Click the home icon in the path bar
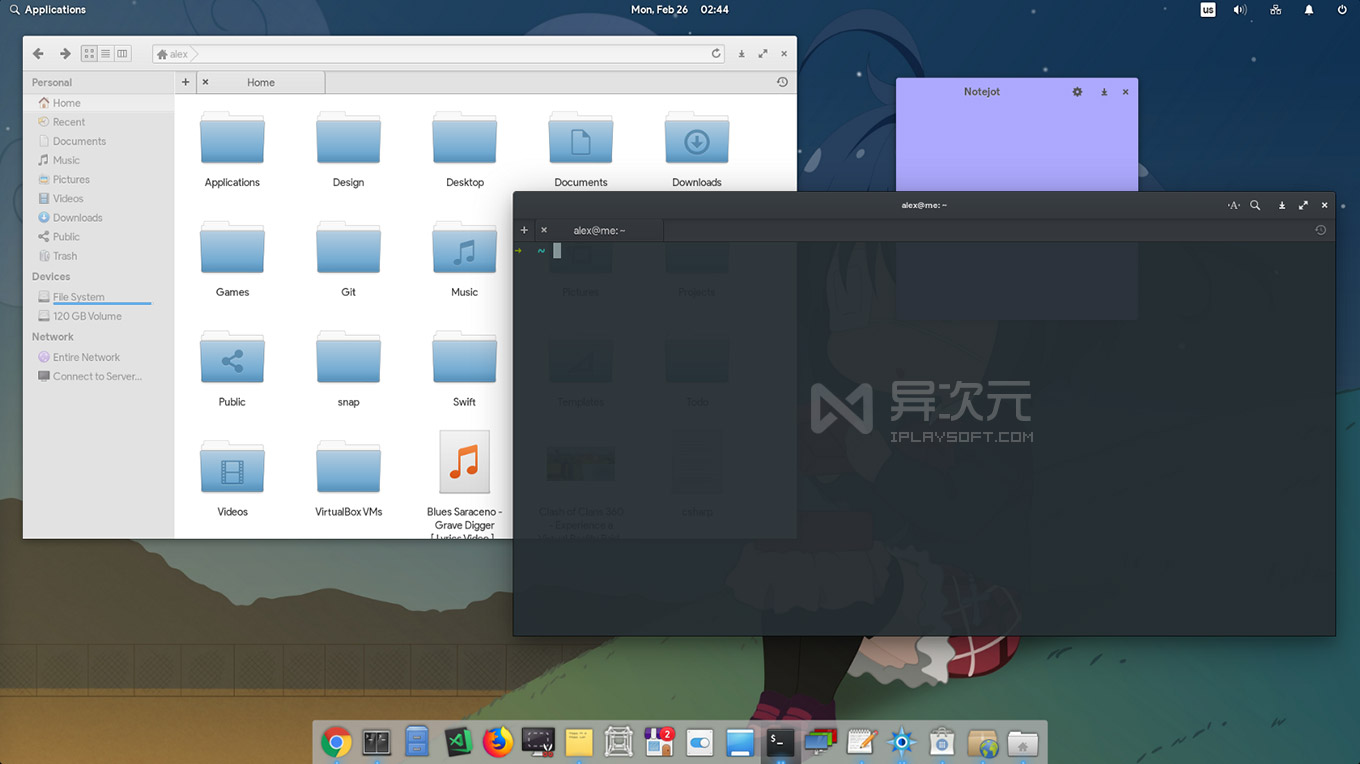Screen dimensions: 1360x764 (161, 53)
